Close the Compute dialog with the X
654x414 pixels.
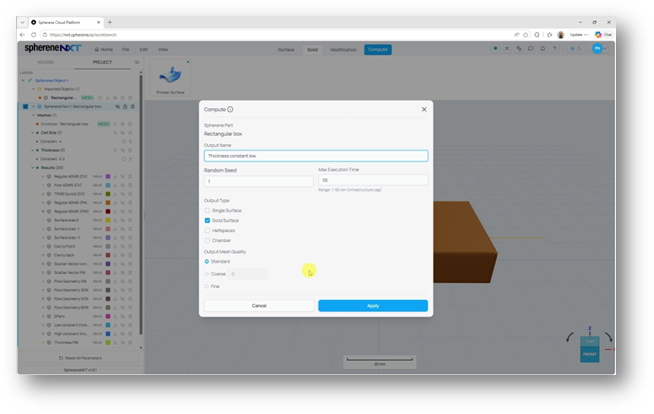pos(424,109)
